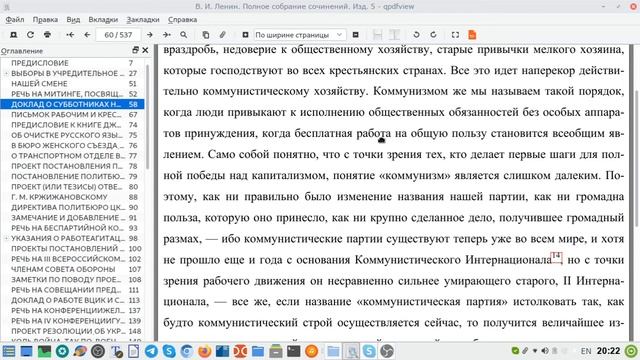Click zoom out icon right of scale box
640x360 pixels.
356,35
